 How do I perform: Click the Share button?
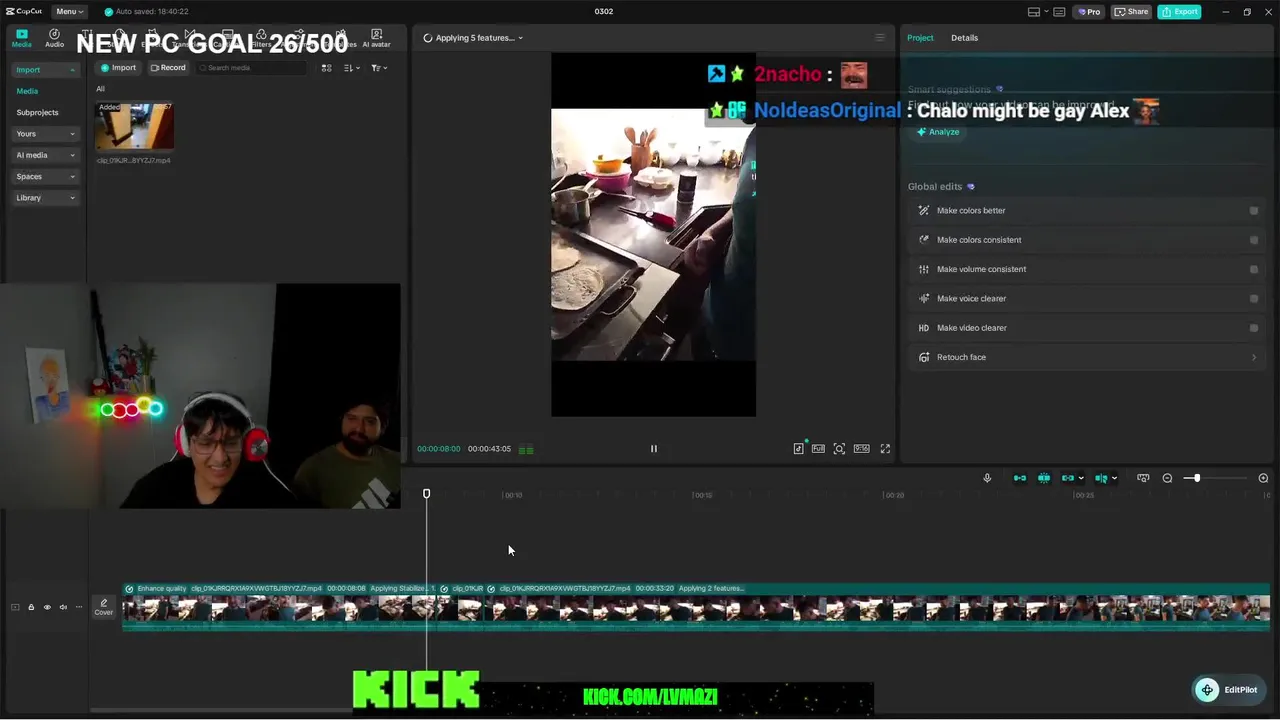pos(1132,12)
